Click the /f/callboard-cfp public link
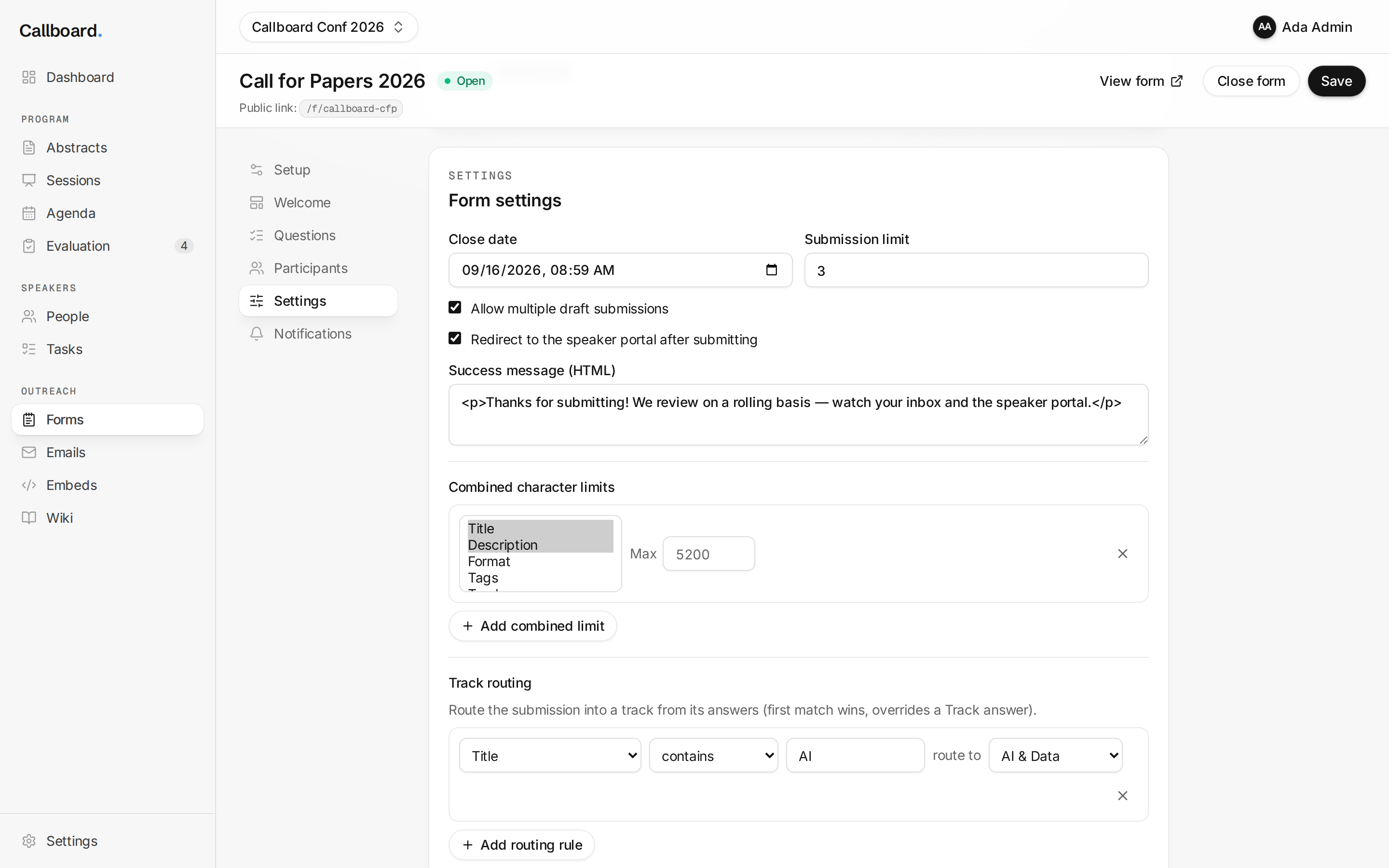 point(351,108)
